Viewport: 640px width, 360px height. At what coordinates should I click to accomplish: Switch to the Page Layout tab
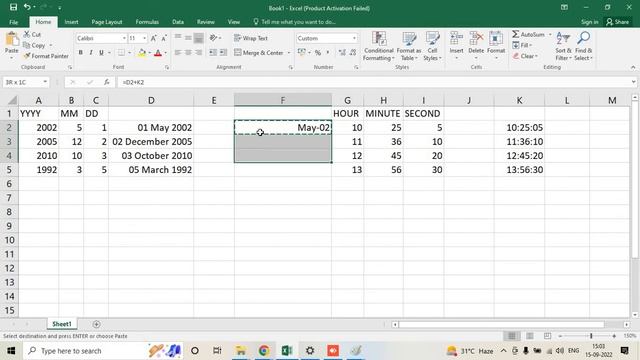[x=107, y=22]
